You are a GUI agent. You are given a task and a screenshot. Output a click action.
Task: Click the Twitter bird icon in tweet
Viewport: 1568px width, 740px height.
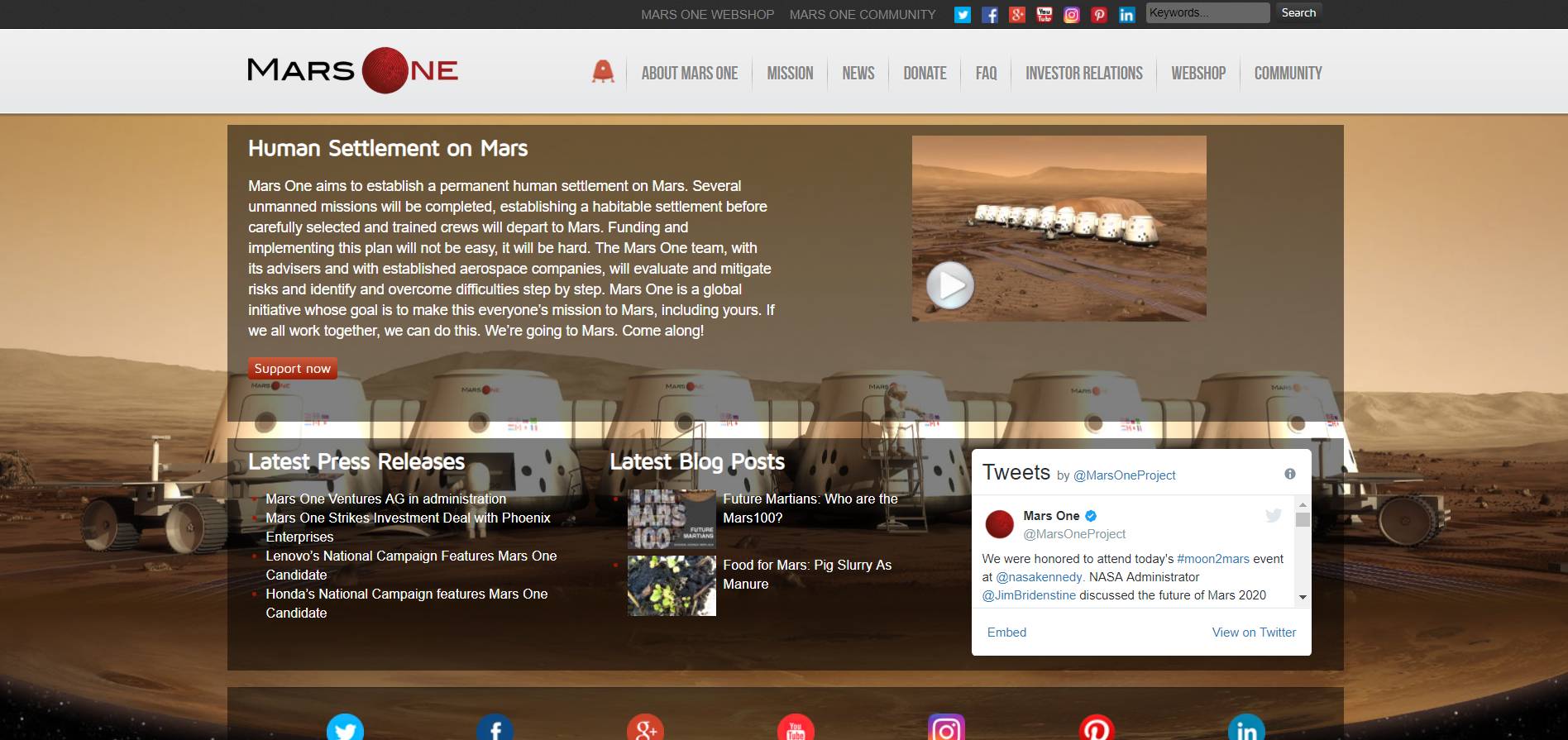pos(1274,516)
